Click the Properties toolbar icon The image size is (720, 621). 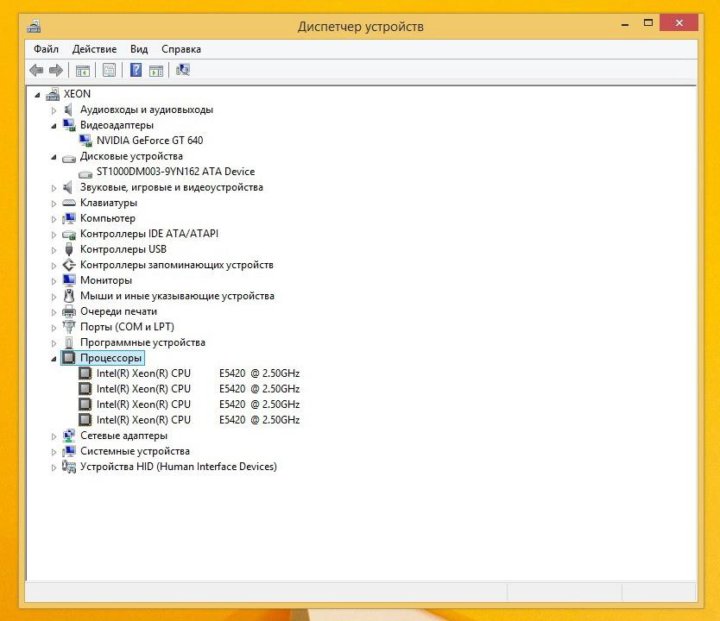tap(109, 70)
